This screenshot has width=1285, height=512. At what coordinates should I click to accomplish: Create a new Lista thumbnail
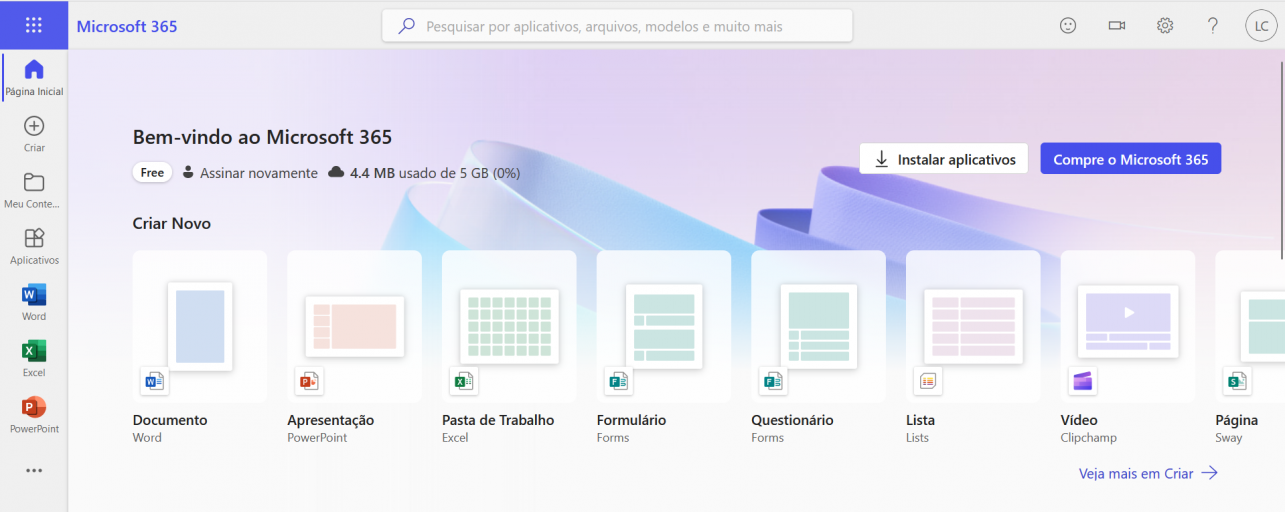click(x=973, y=326)
